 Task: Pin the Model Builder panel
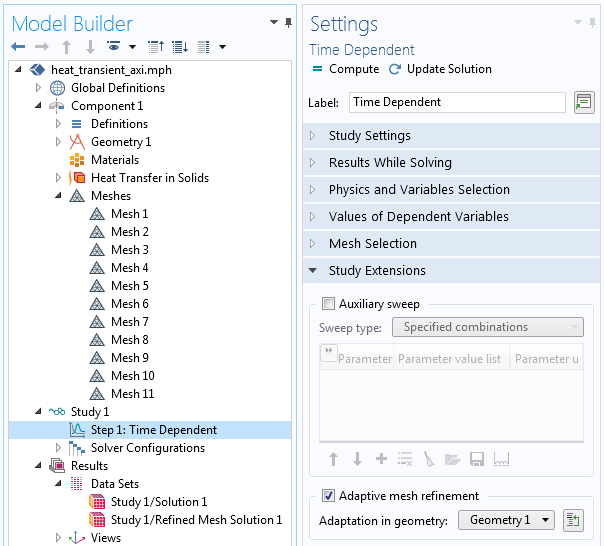coord(289,23)
